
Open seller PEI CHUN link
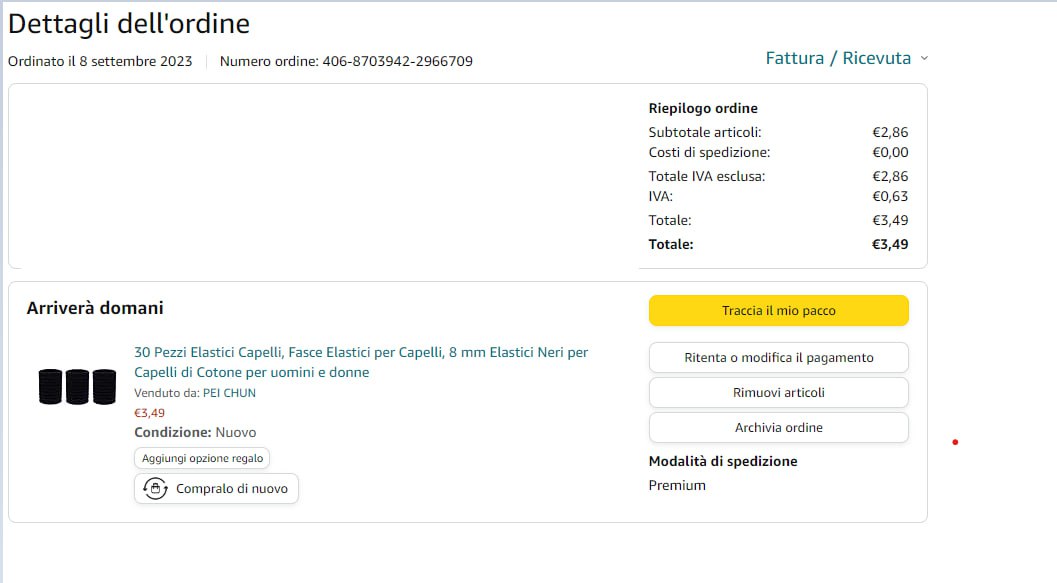(x=229, y=393)
